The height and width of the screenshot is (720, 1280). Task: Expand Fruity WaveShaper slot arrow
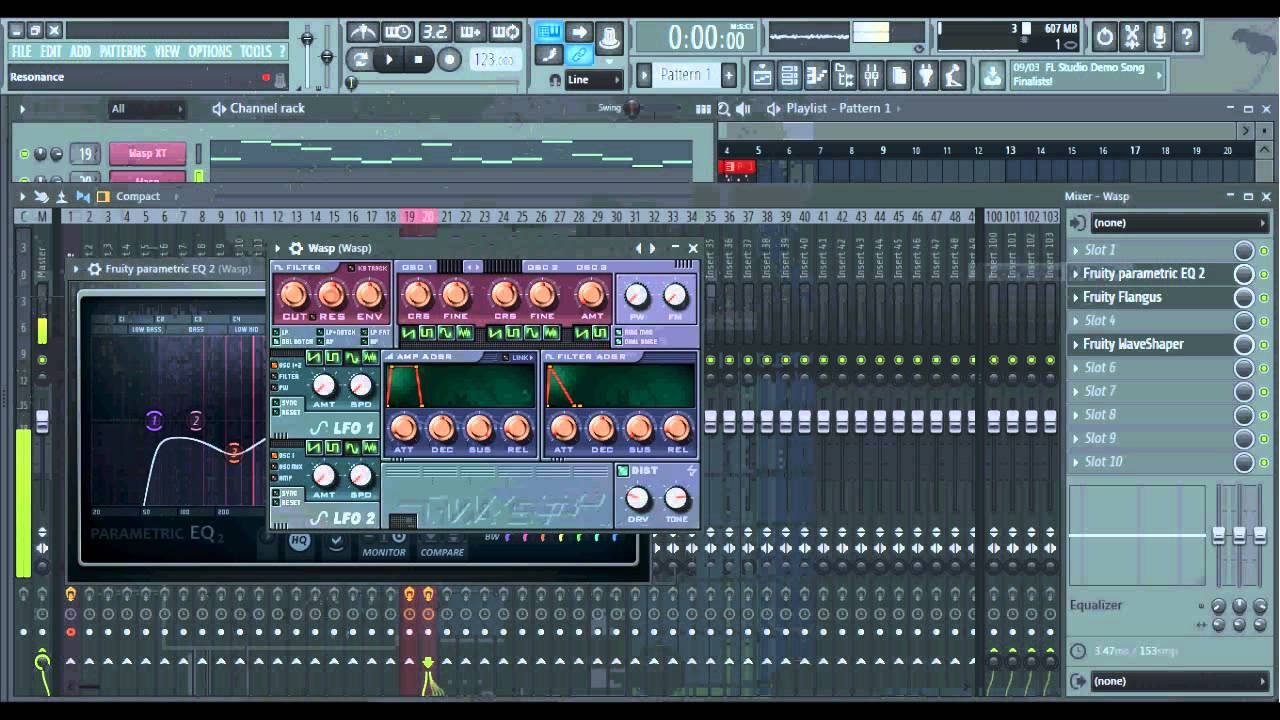click(1076, 344)
